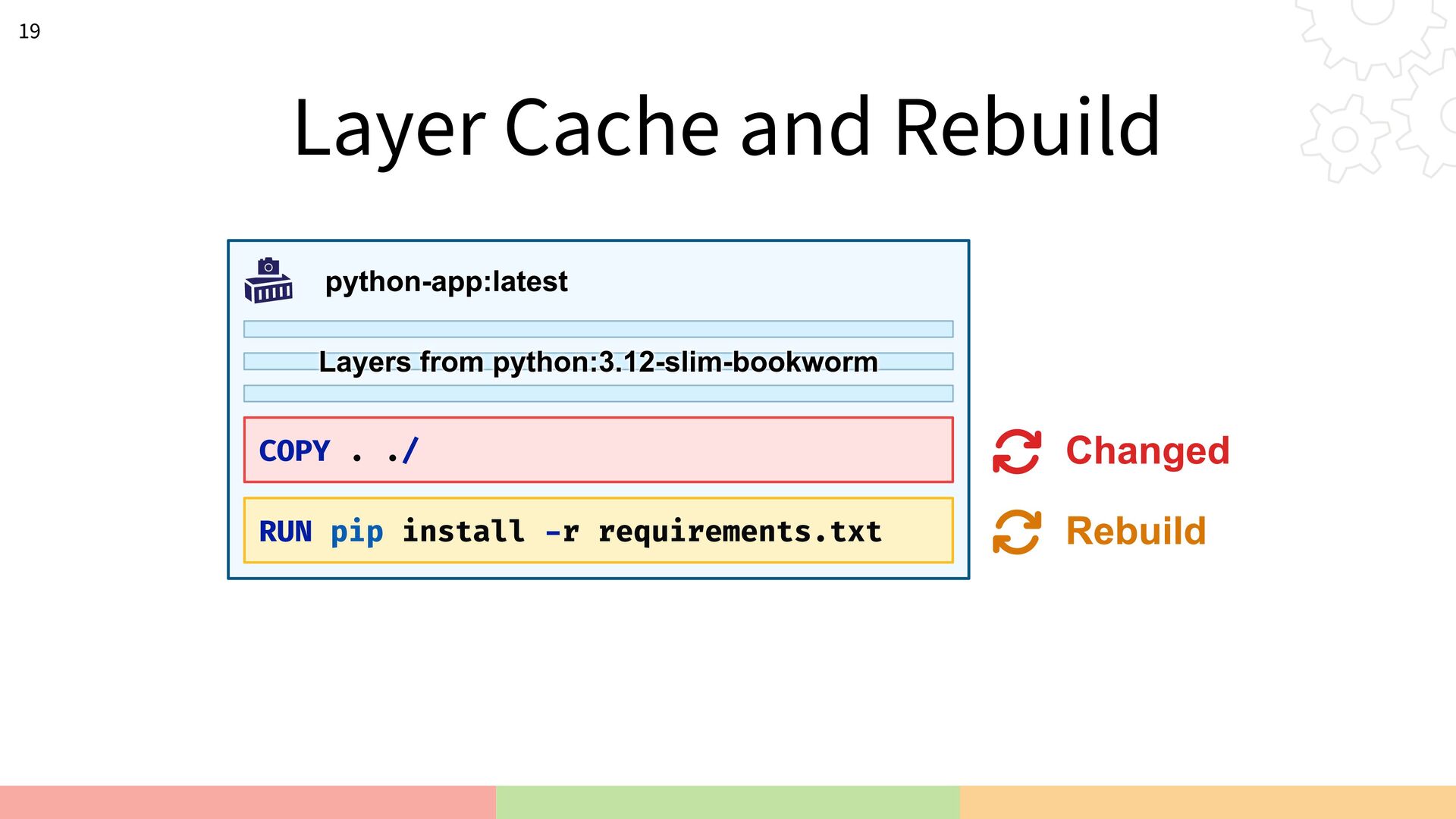Click the "COPY" keyword
This screenshot has width=1456, height=819.
(294, 450)
